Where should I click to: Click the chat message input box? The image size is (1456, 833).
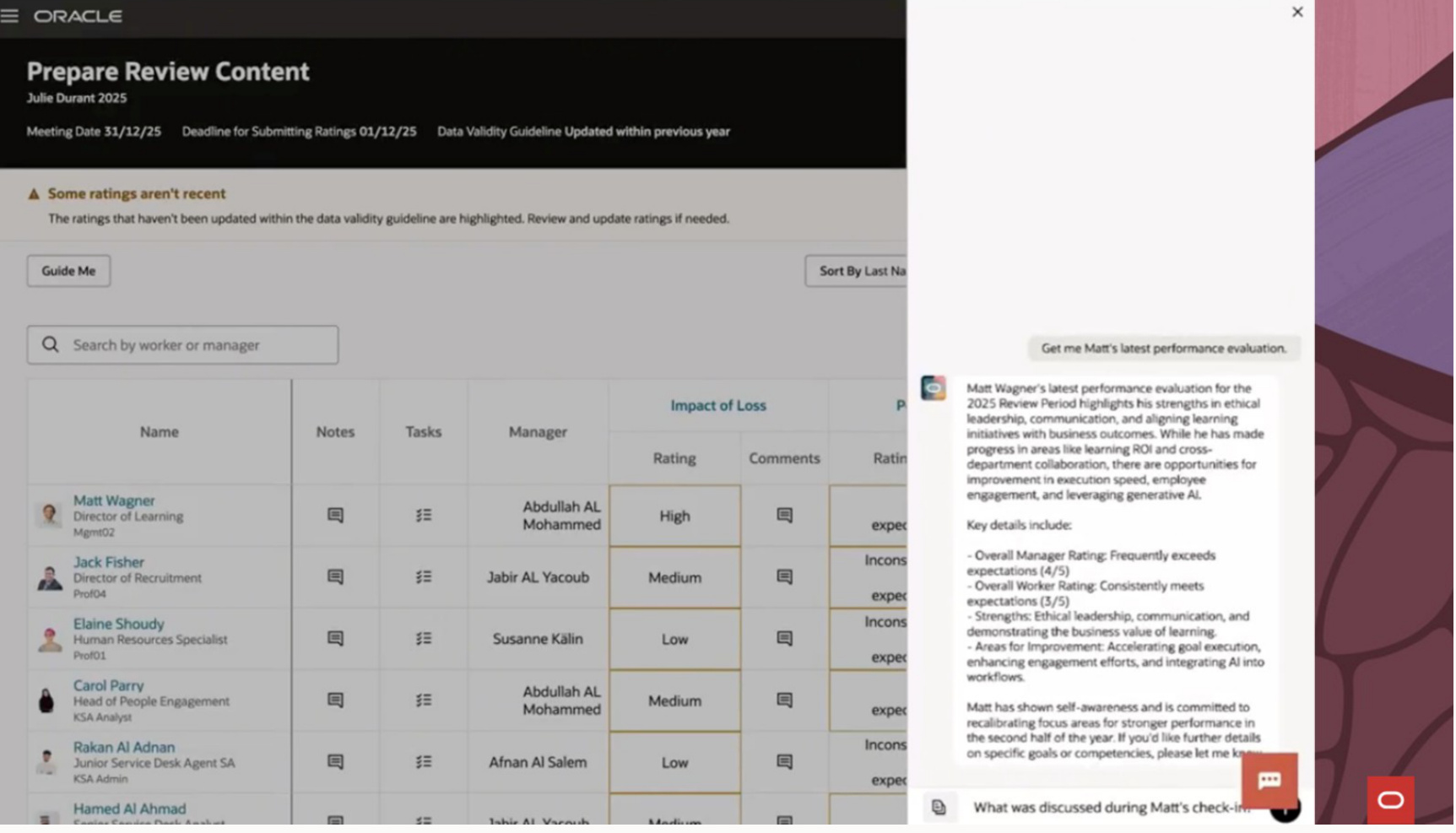tap(1106, 808)
